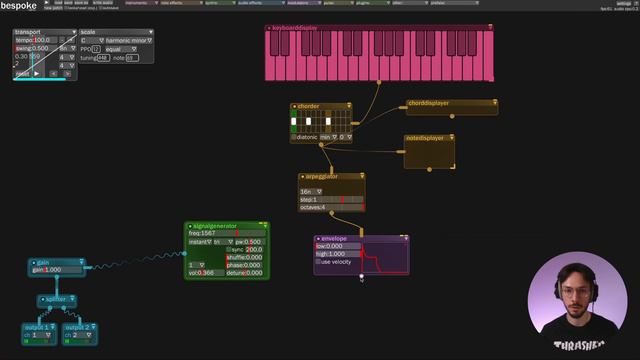Open the prefabs menu
The image size is (640, 360).
click(454, 3)
